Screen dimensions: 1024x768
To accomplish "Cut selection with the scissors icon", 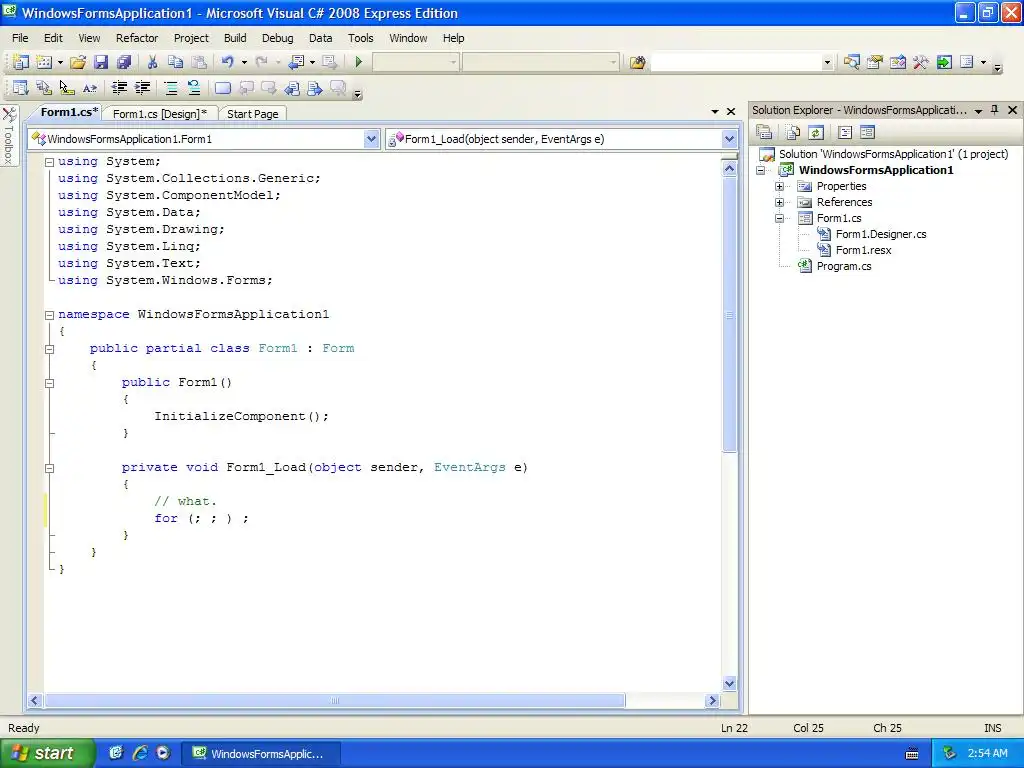I will tap(152, 62).
